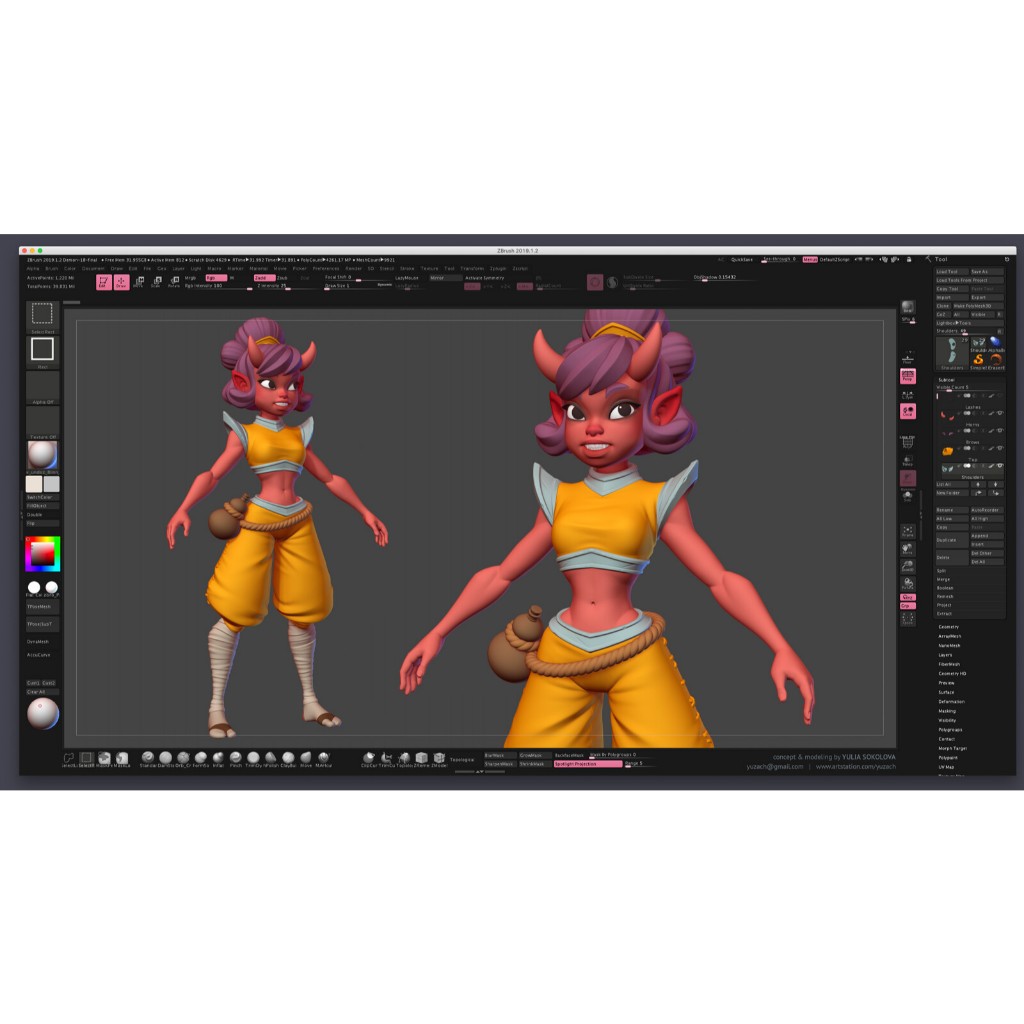Toggle the Rgb paint mode
This screenshot has height=1024, width=1024.
click(216, 278)
